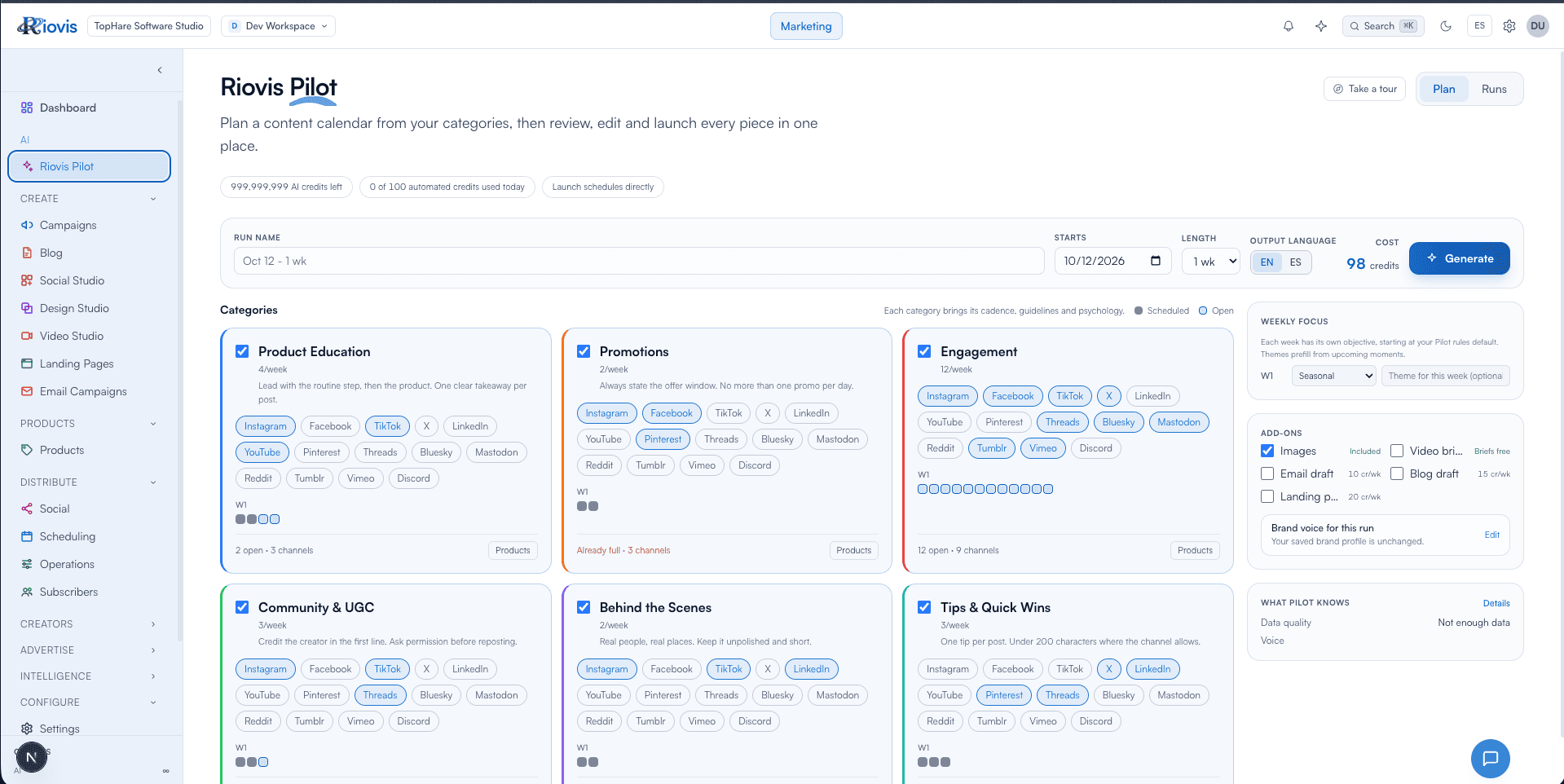Screen dimensions: 1564x784
Task: Toggle dark mode moon icon
Action: pos(1446,26)
